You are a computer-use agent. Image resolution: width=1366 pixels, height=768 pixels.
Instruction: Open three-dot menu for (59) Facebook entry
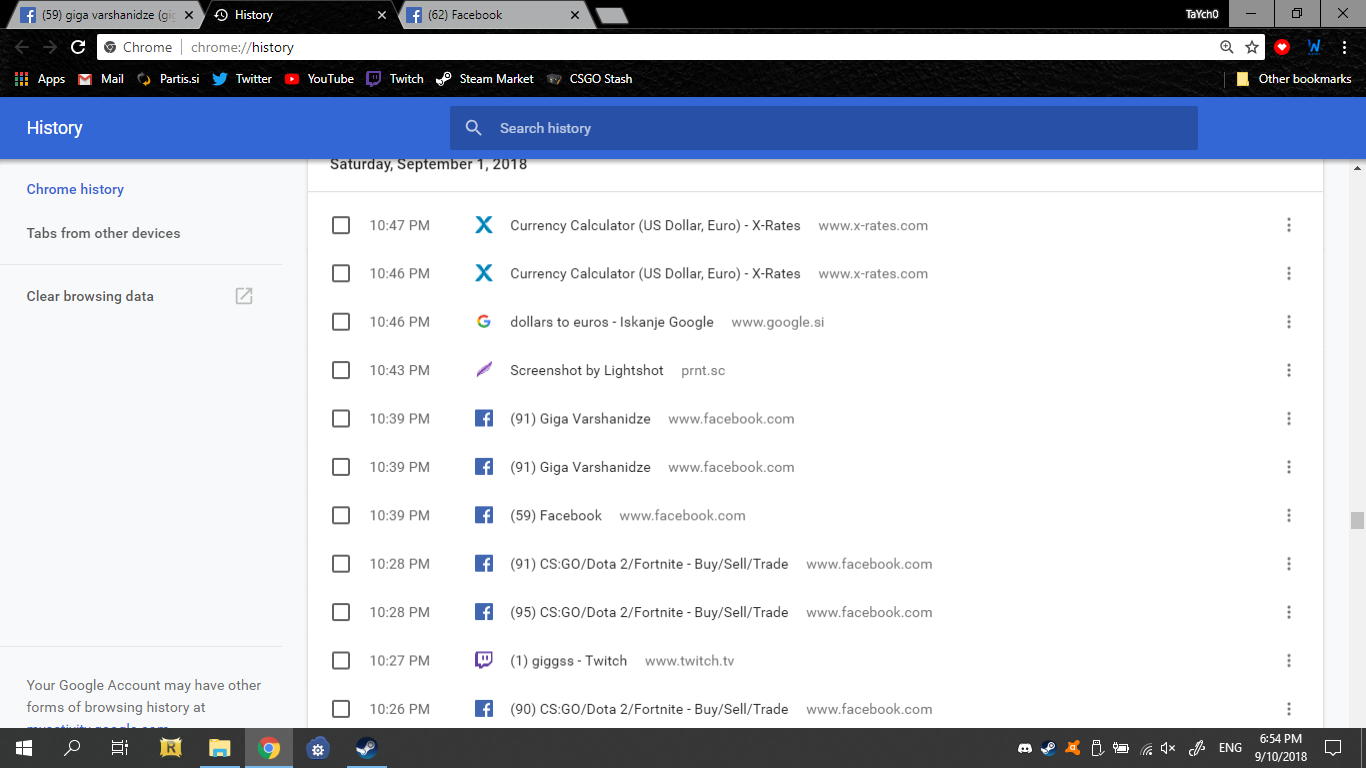(1288, 516)
